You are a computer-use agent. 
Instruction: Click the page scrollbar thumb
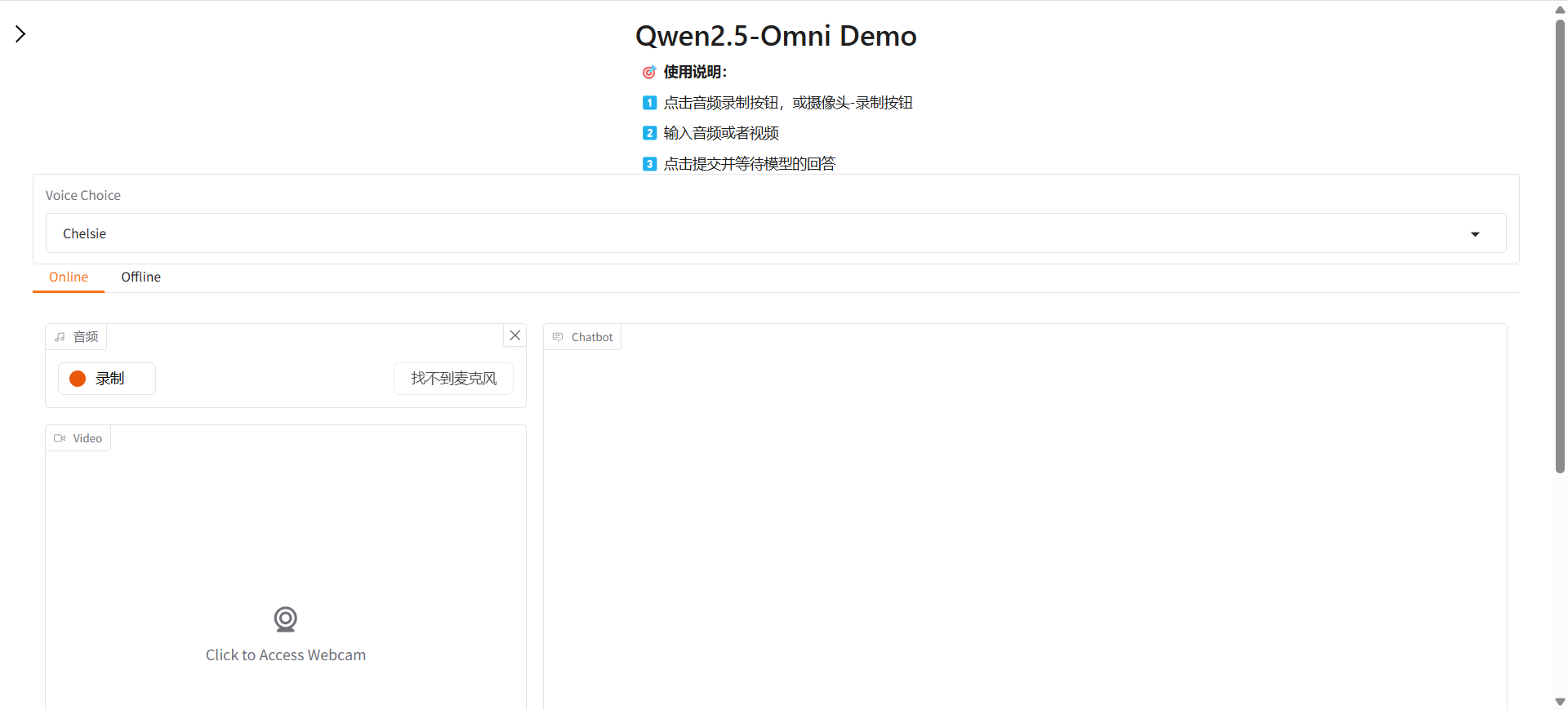[1560, 245]
